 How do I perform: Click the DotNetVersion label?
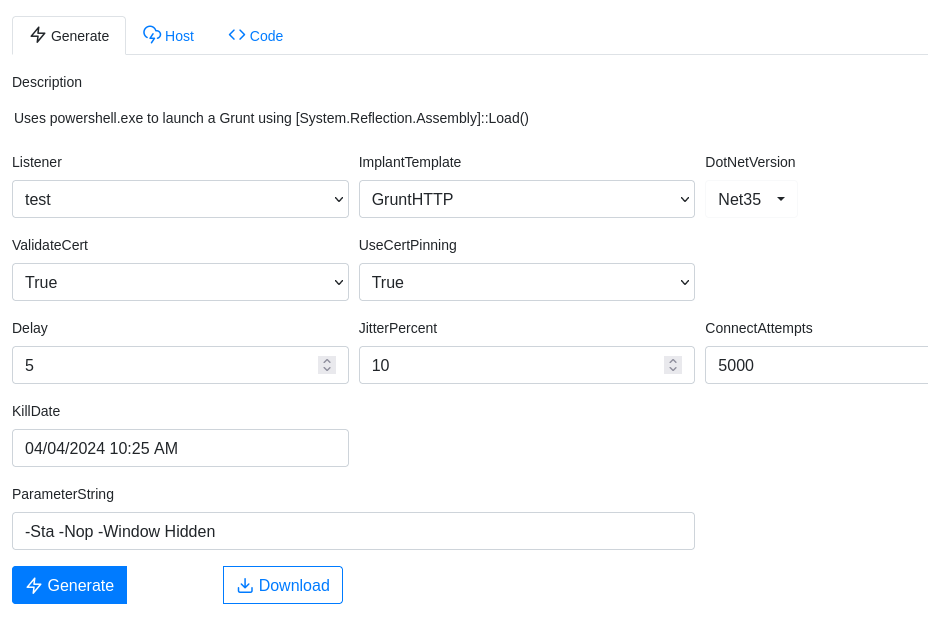750,162
